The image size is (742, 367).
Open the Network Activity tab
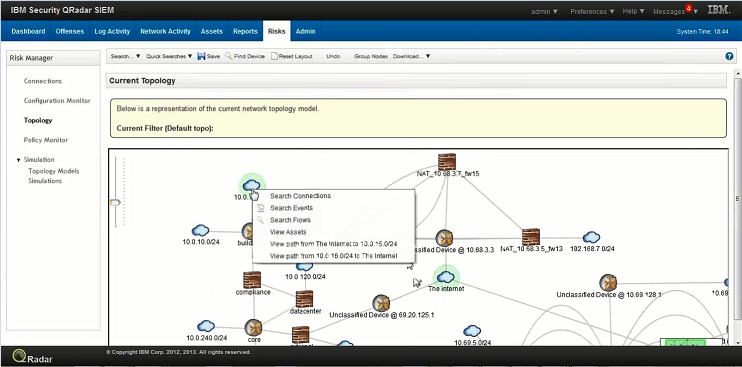pos(165,31)
